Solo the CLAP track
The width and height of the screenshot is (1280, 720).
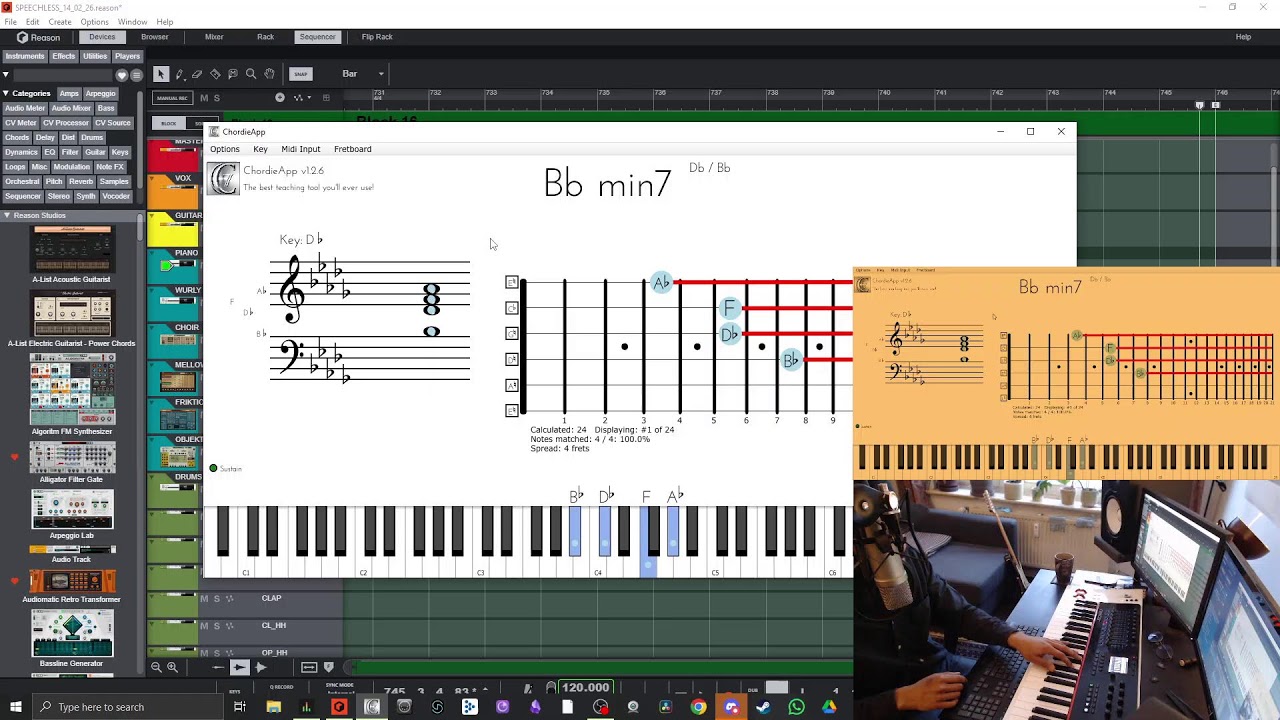tap(216, 599)
